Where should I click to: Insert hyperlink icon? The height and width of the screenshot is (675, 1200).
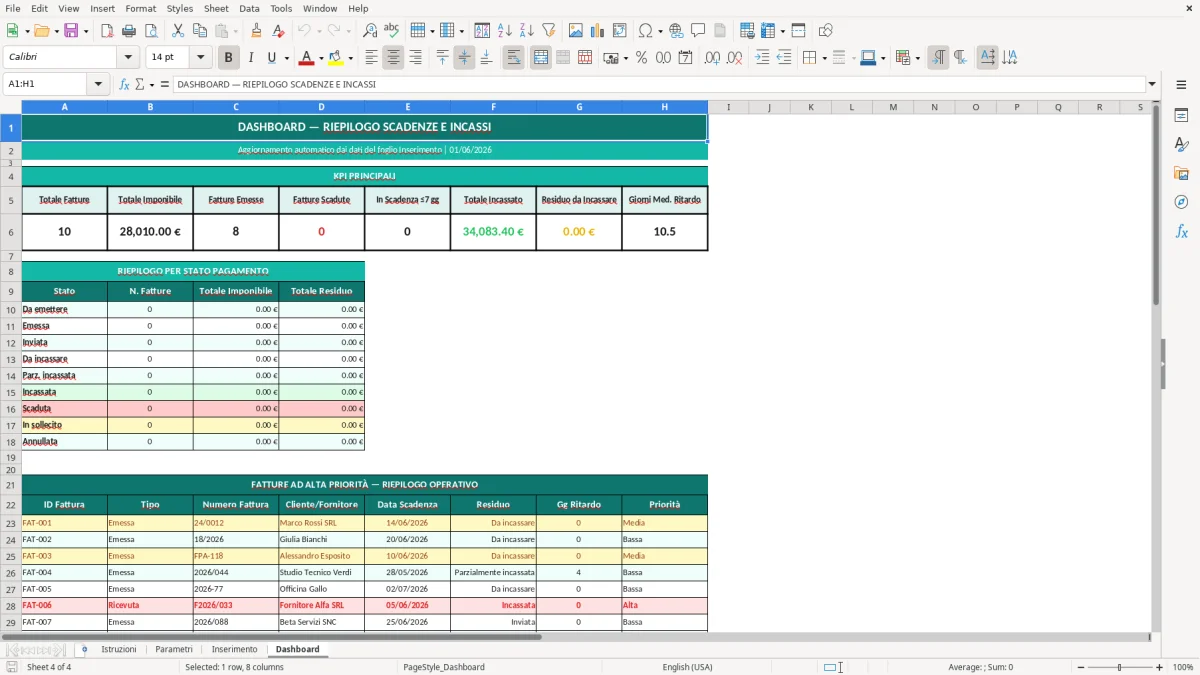pos(676,31)
